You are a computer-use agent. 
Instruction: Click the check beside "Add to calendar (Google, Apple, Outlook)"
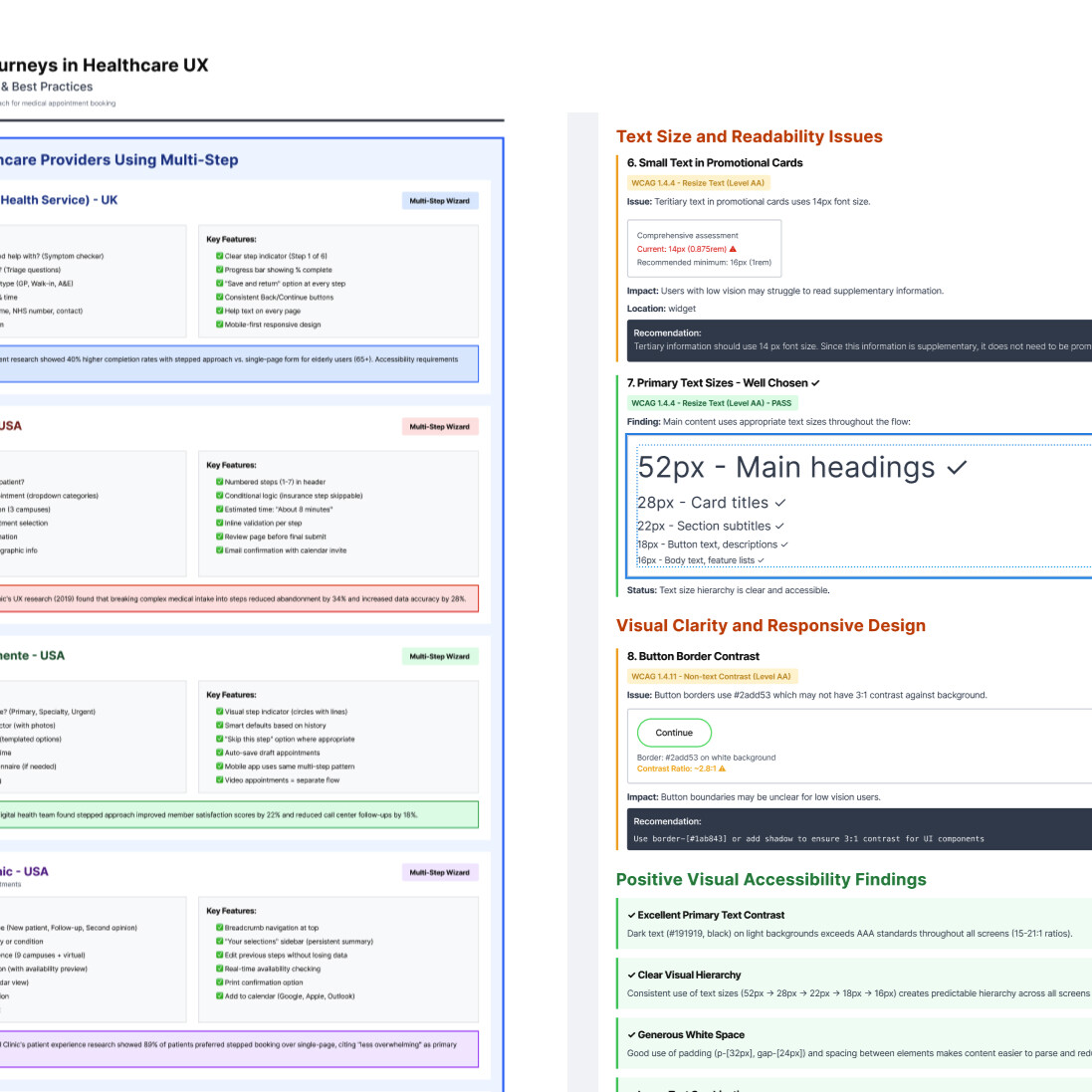(219, 995)
